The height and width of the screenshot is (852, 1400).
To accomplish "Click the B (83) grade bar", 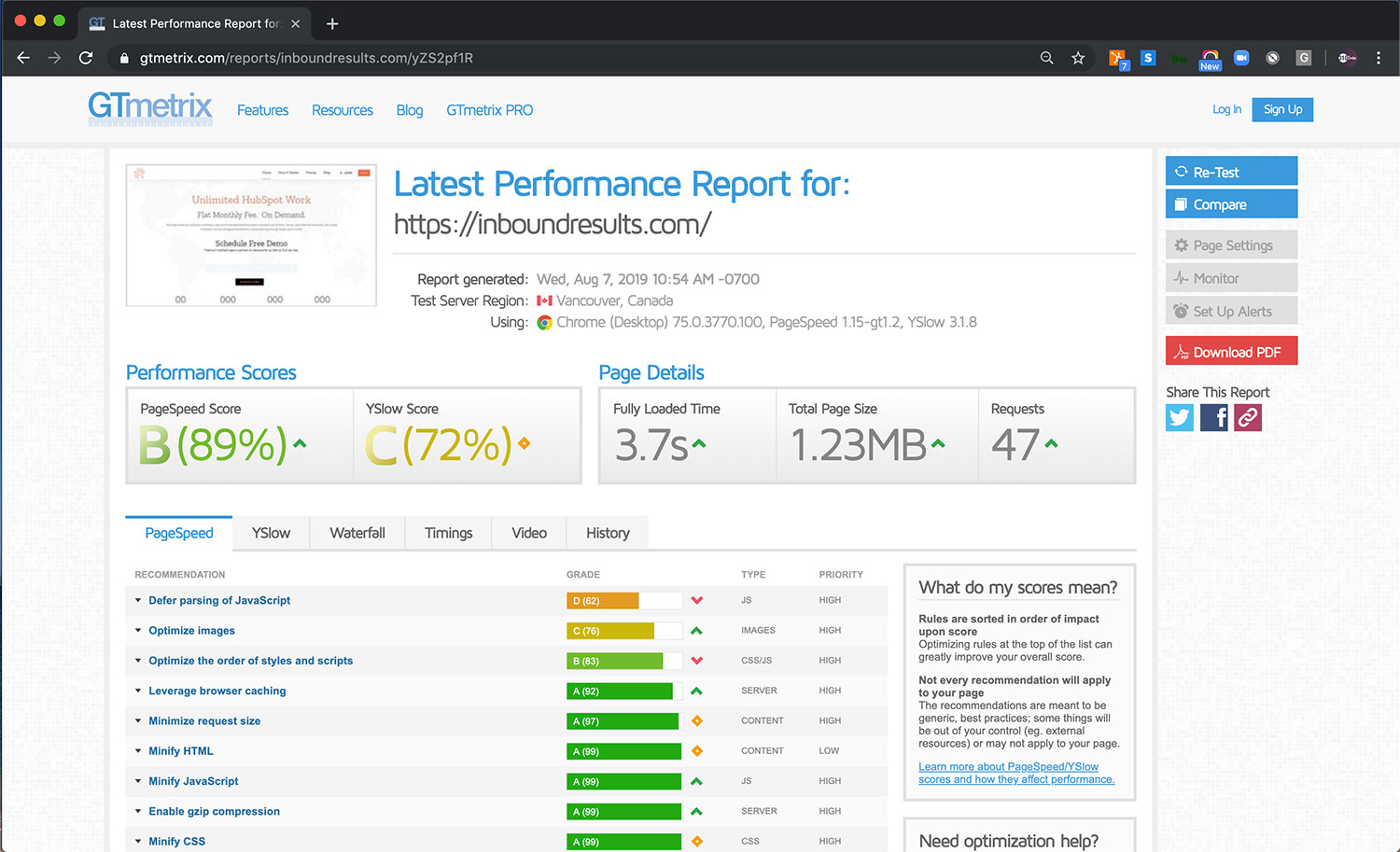I will pyautogui.click(x=624, y=661).
